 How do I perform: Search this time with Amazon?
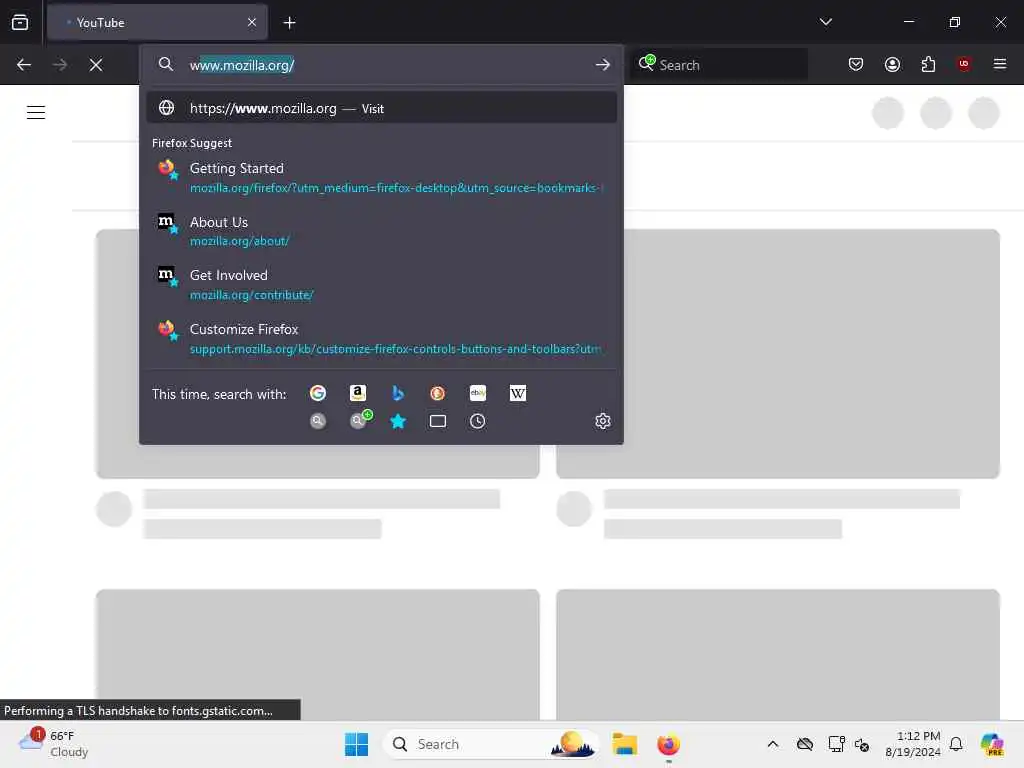(x=358, y=393)
